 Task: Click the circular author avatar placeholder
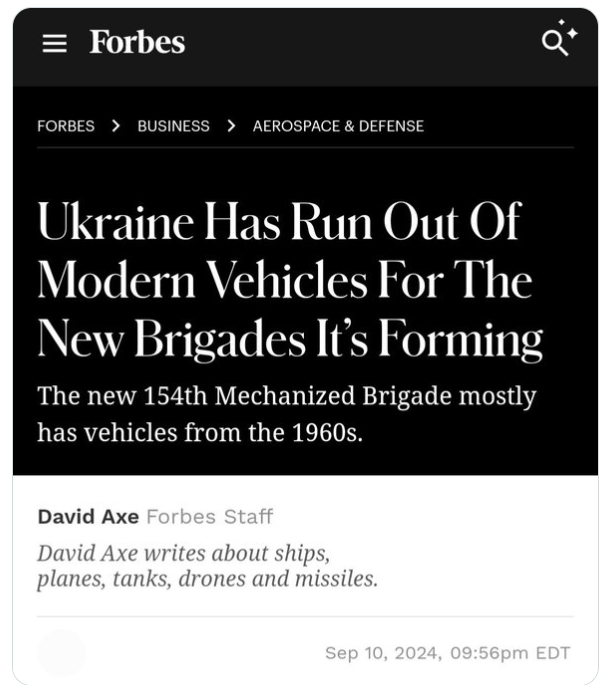point(61,653)
